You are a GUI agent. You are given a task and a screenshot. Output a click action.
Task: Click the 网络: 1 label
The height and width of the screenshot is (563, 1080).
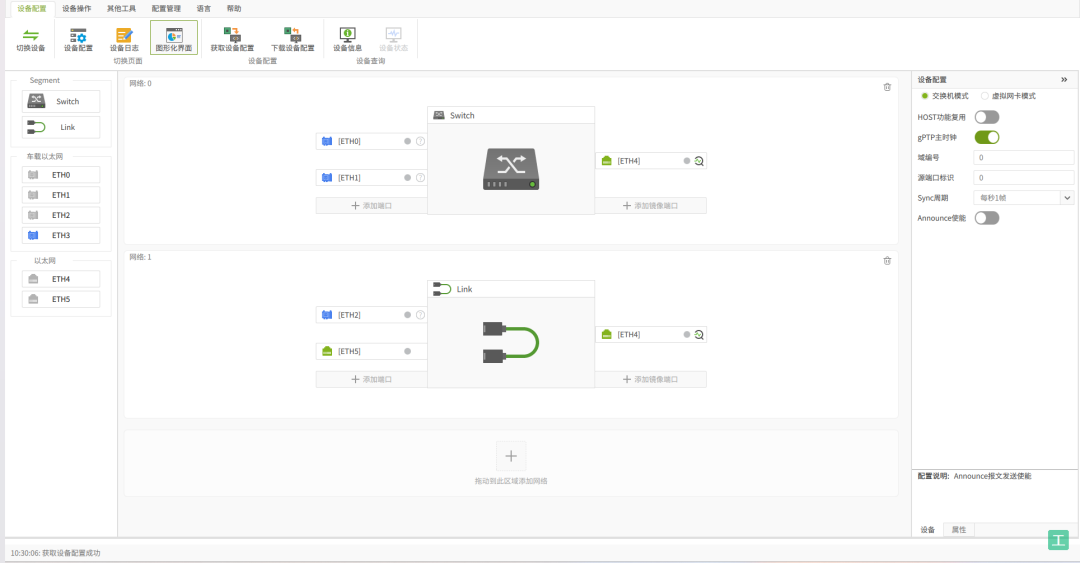[x=141, y=257]
